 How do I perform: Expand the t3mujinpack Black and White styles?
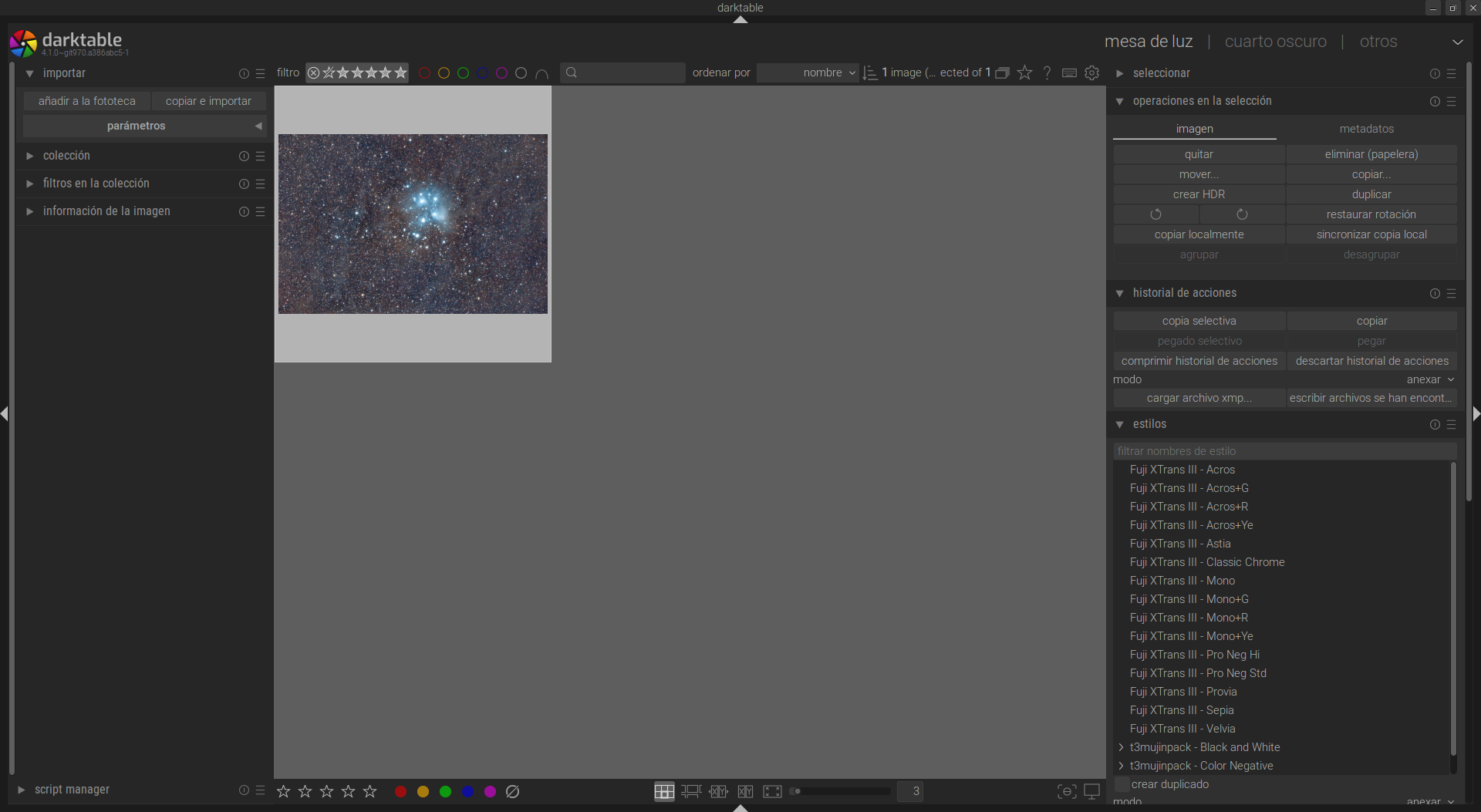pos(1121,747)
